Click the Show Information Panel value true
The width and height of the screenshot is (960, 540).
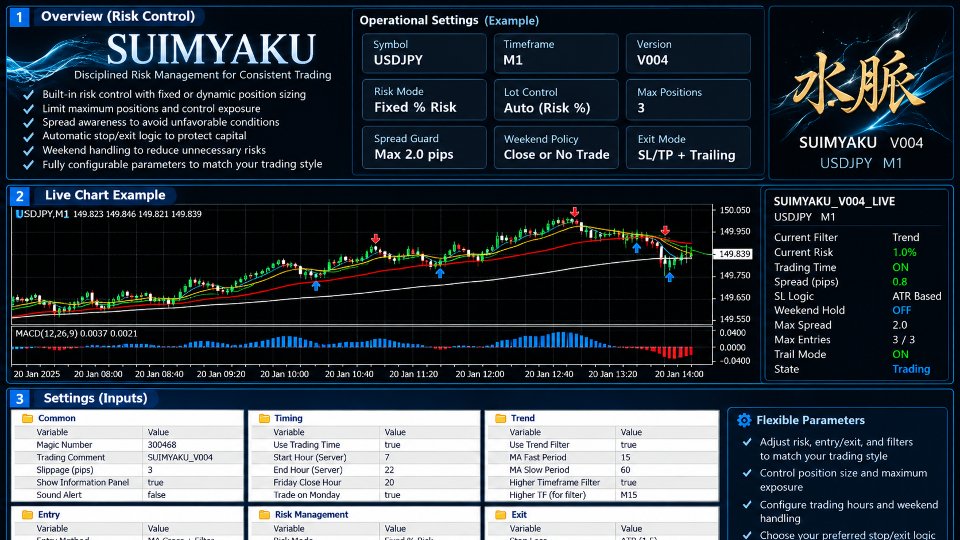click(155, 482)
